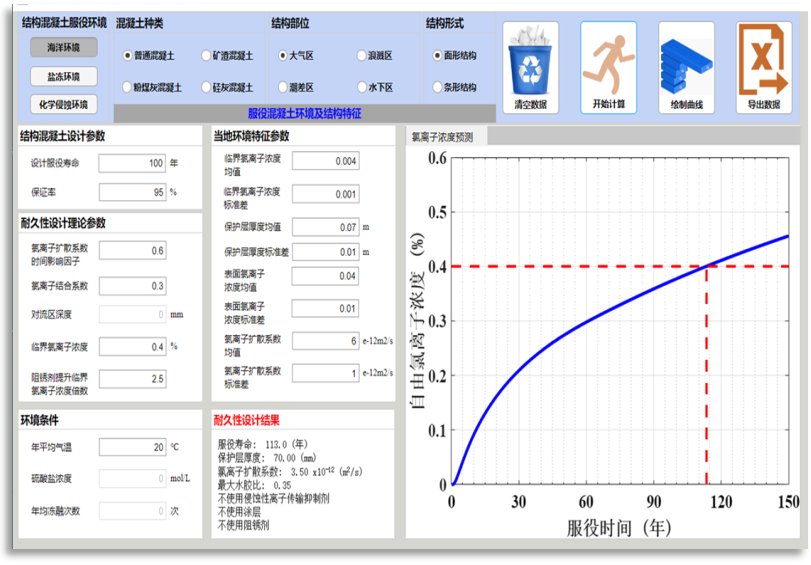Choose the 矿渣混凝土 radio option
Viewport: 811px width, 565px height.
[206, 56]
